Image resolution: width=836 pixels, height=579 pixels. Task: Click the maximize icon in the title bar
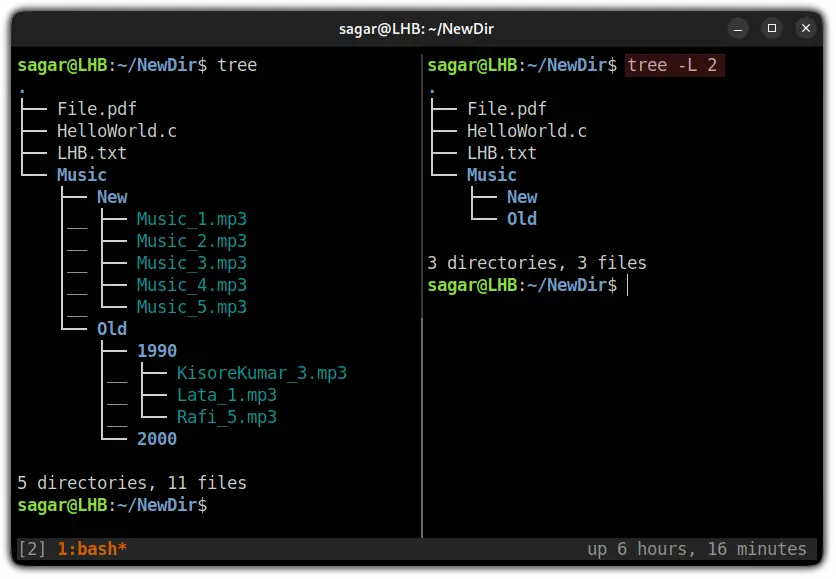773,28
